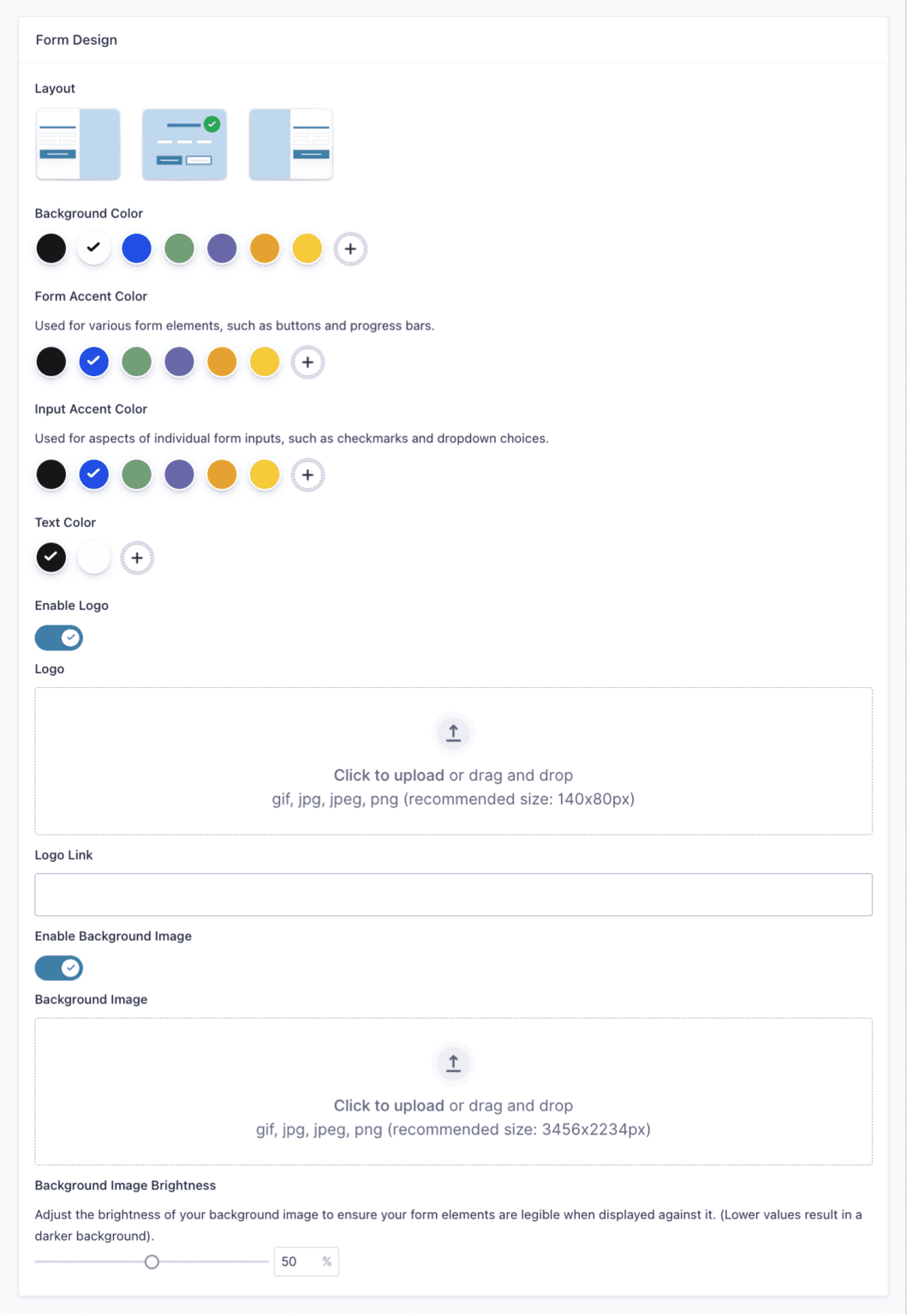Select the green Form Accent Color
Screen dimensions: 907x1316
click(x=136, y=362)
